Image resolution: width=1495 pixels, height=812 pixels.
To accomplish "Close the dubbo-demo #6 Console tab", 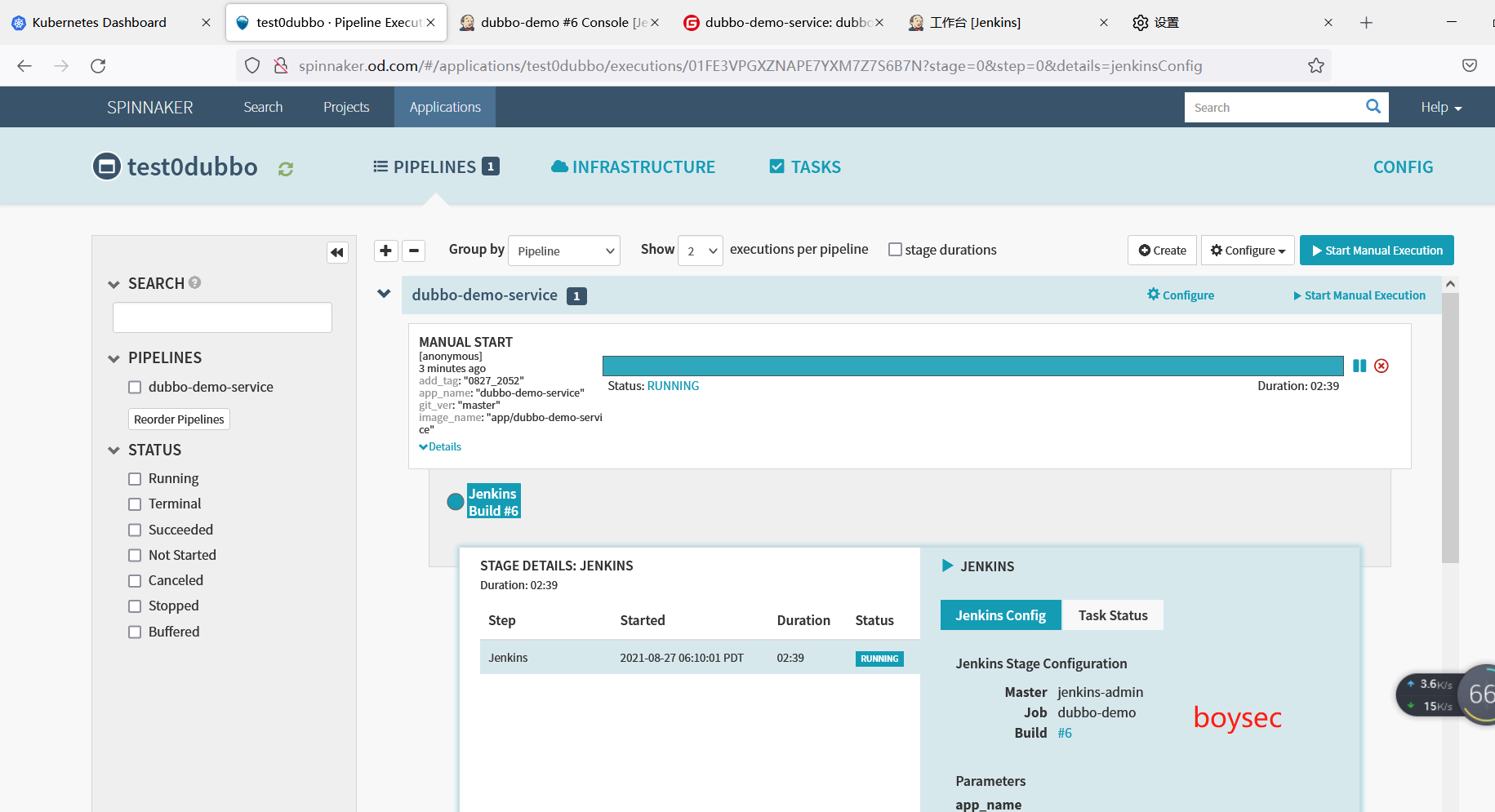I will (655, 23).
